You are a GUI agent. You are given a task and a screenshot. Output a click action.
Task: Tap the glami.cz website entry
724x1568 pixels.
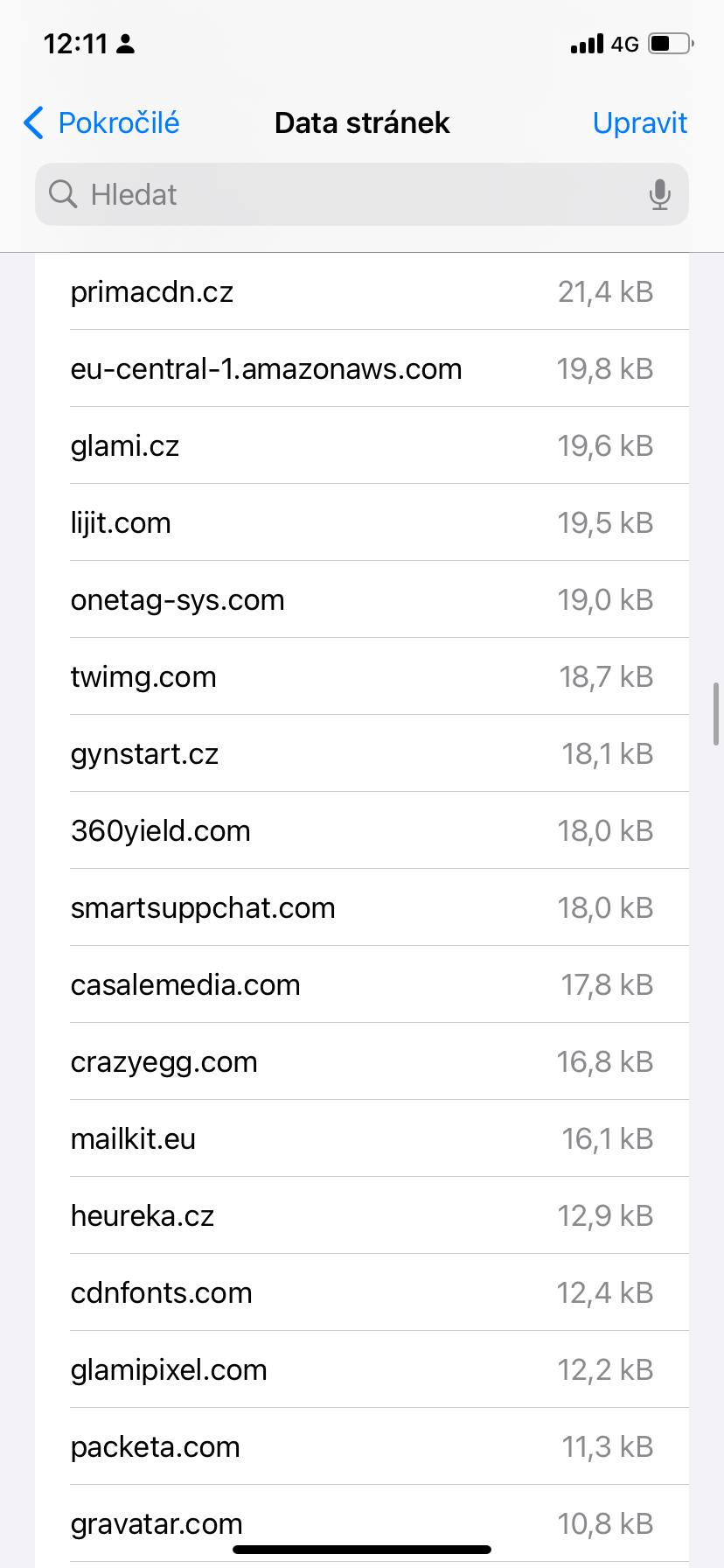pyautogui.click(x=362, y=445)
